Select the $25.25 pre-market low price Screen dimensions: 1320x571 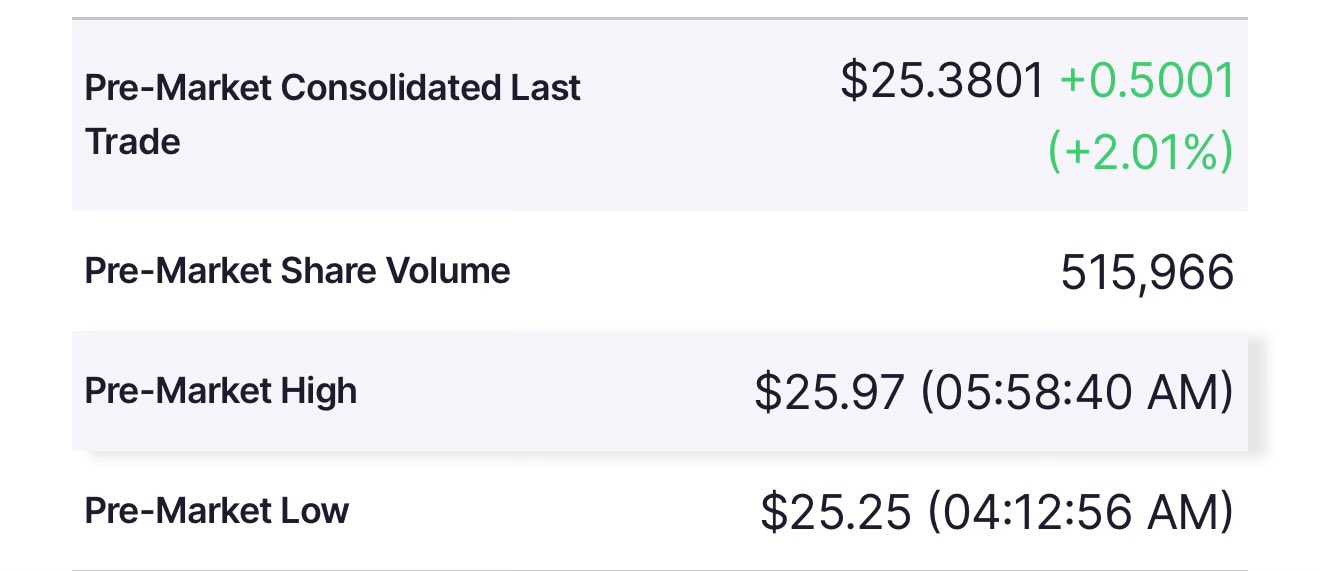[x=836, y=512]
